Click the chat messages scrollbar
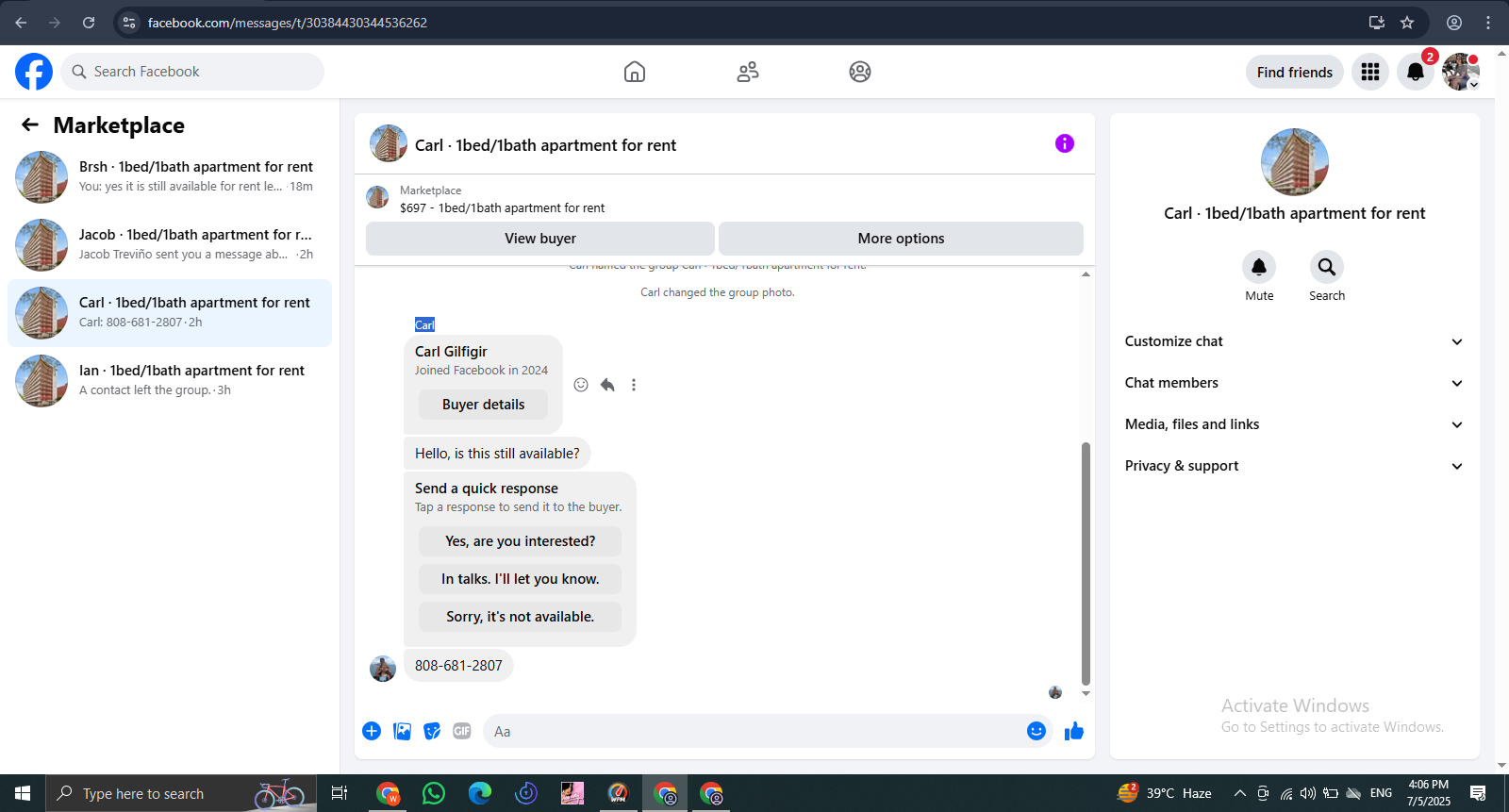The image size is (1509, 812). (x=1086, y=563)
